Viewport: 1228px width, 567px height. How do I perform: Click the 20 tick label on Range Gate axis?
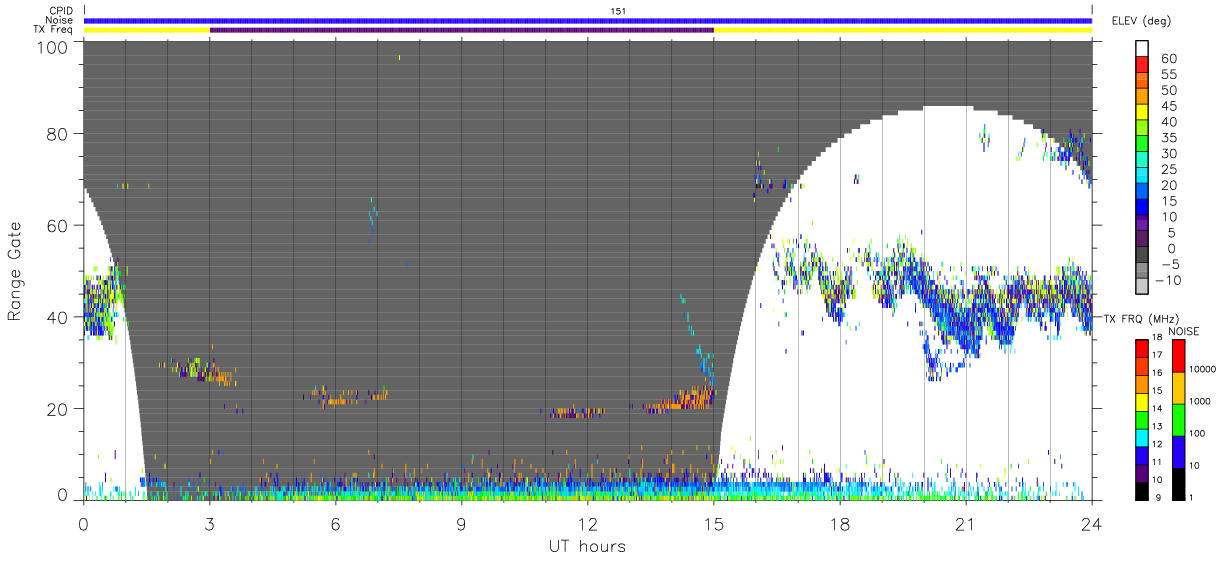pos(56,409)
